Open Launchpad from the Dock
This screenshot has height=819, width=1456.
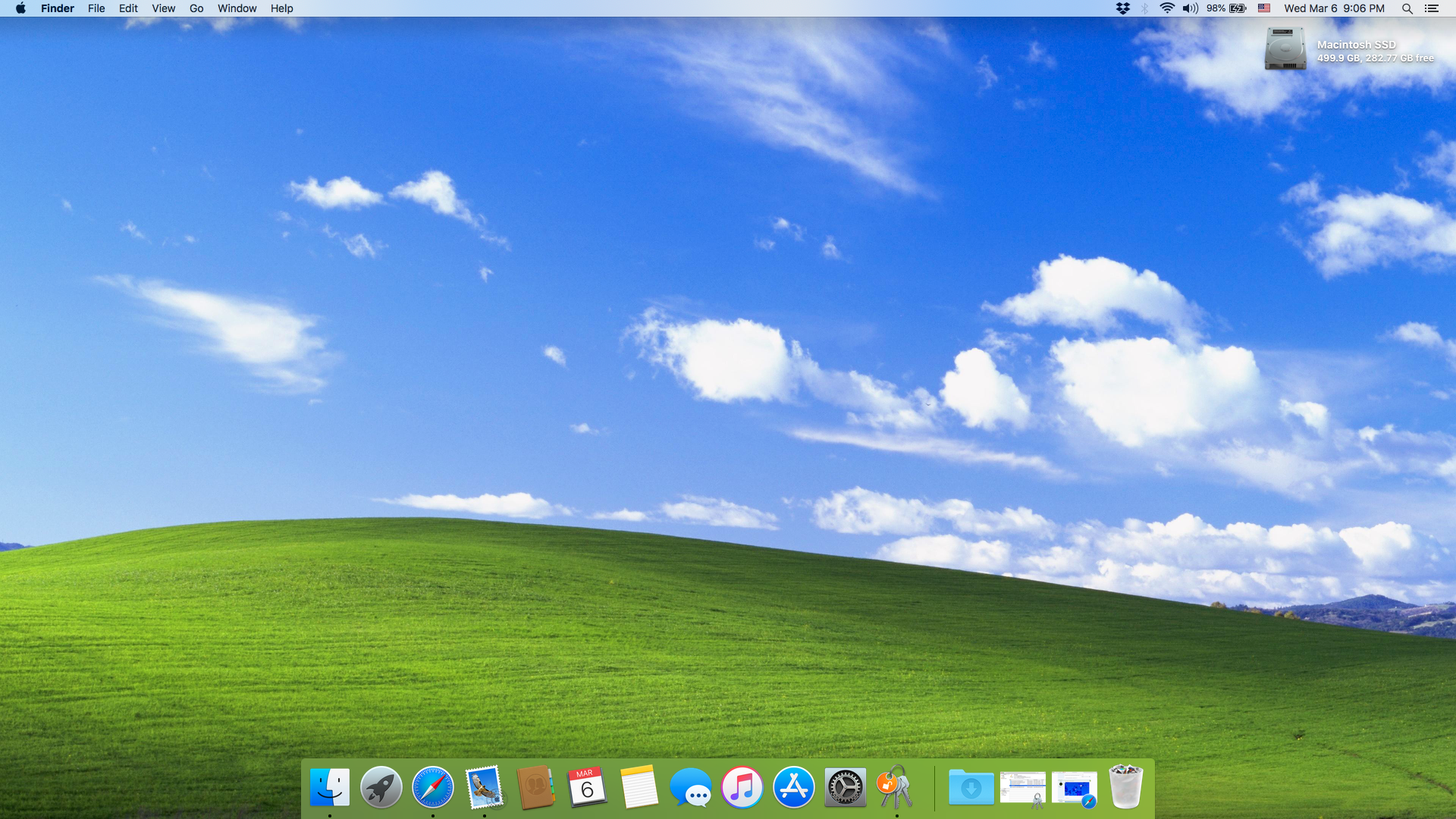point(381,787)
